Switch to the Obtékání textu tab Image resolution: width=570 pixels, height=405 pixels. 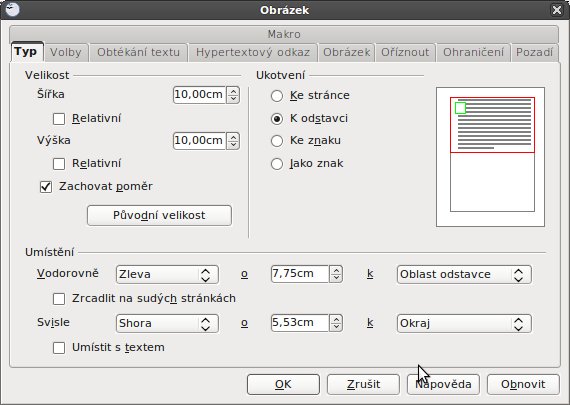(x=139, y=52)
